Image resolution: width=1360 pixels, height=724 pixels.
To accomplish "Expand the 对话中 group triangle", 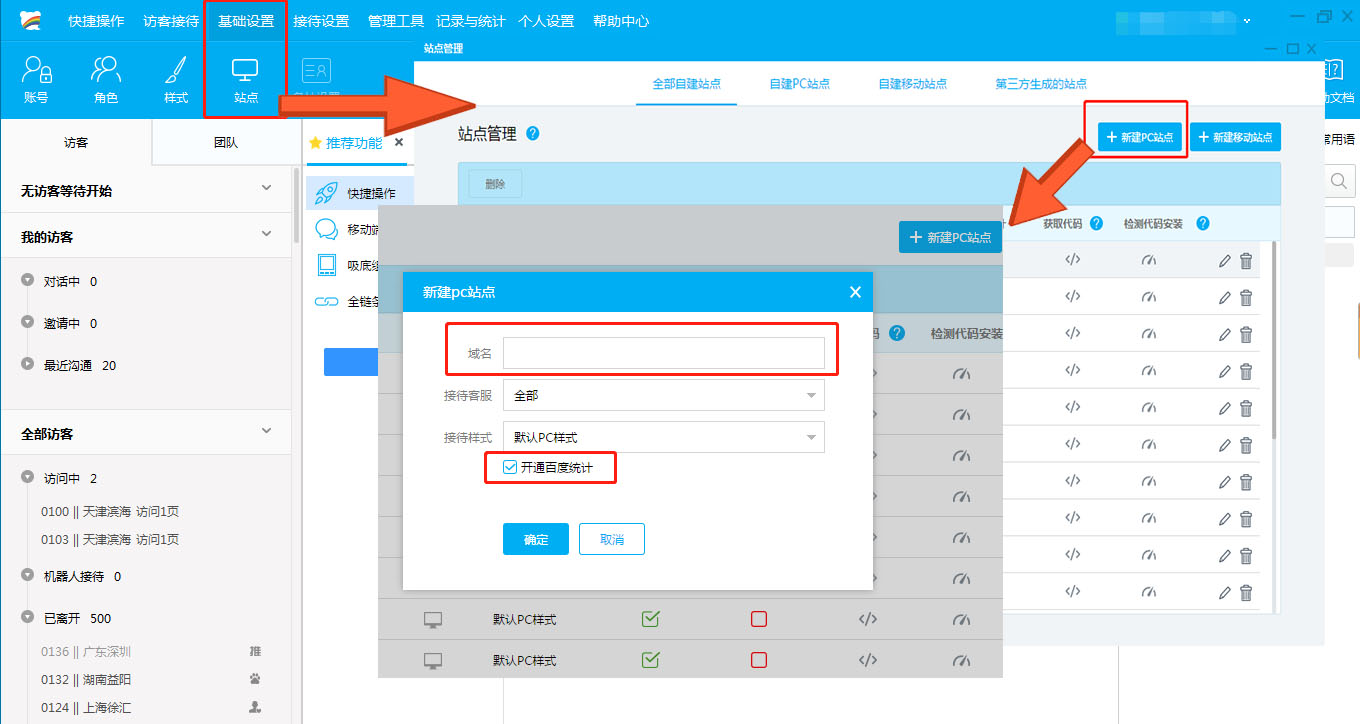I will coord(28,281).
